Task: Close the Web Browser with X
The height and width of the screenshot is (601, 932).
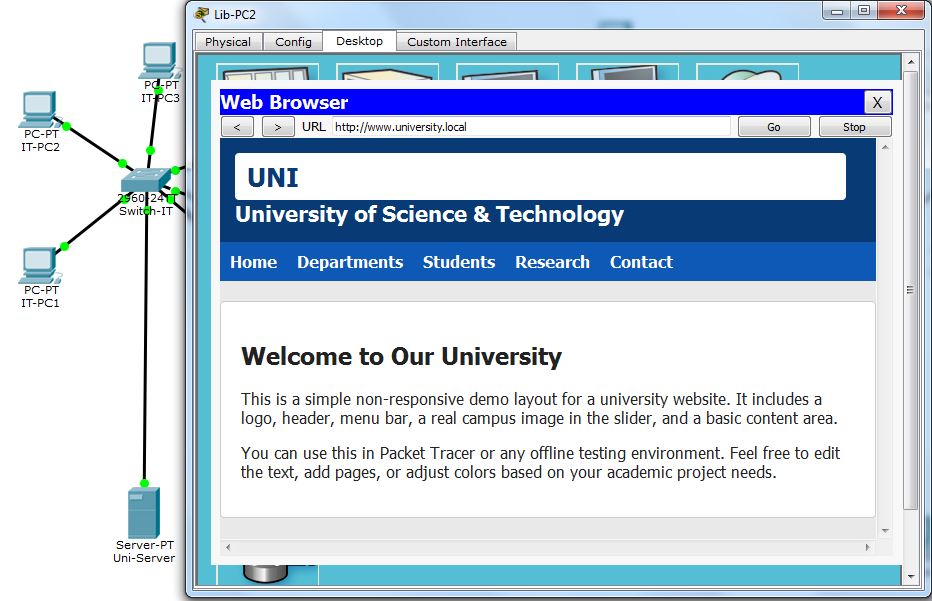Action: click(x=877, y=102)
